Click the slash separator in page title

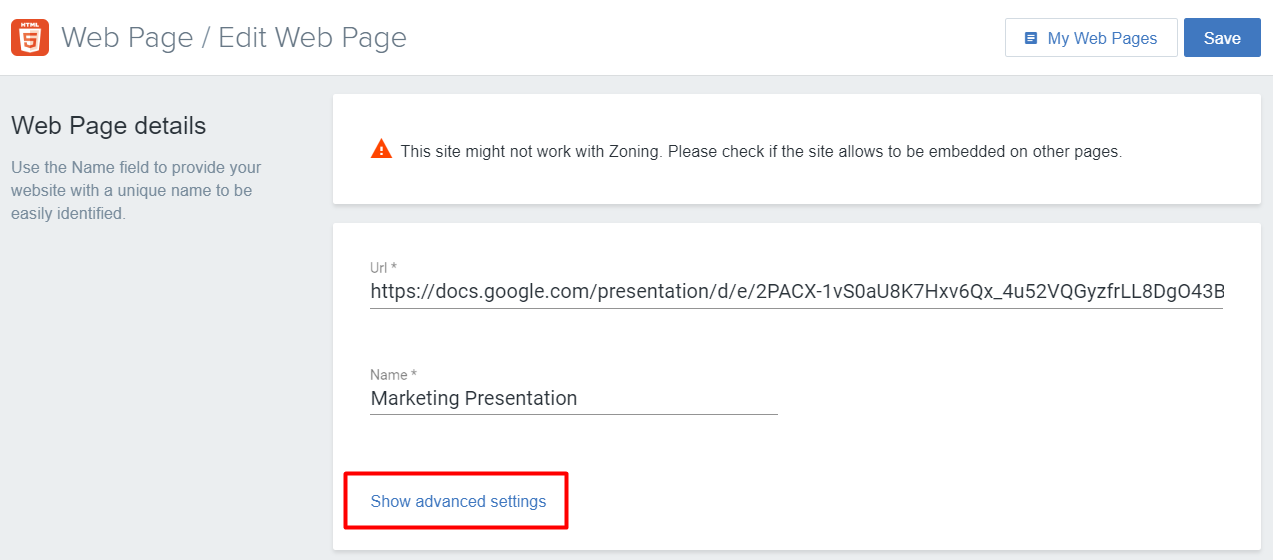point(206,38)
